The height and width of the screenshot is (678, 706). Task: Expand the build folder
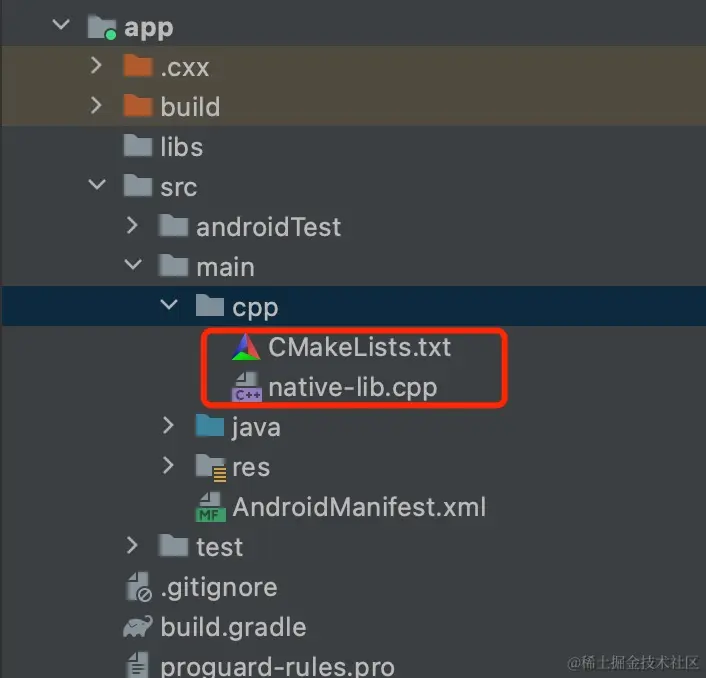pos(96,105)
